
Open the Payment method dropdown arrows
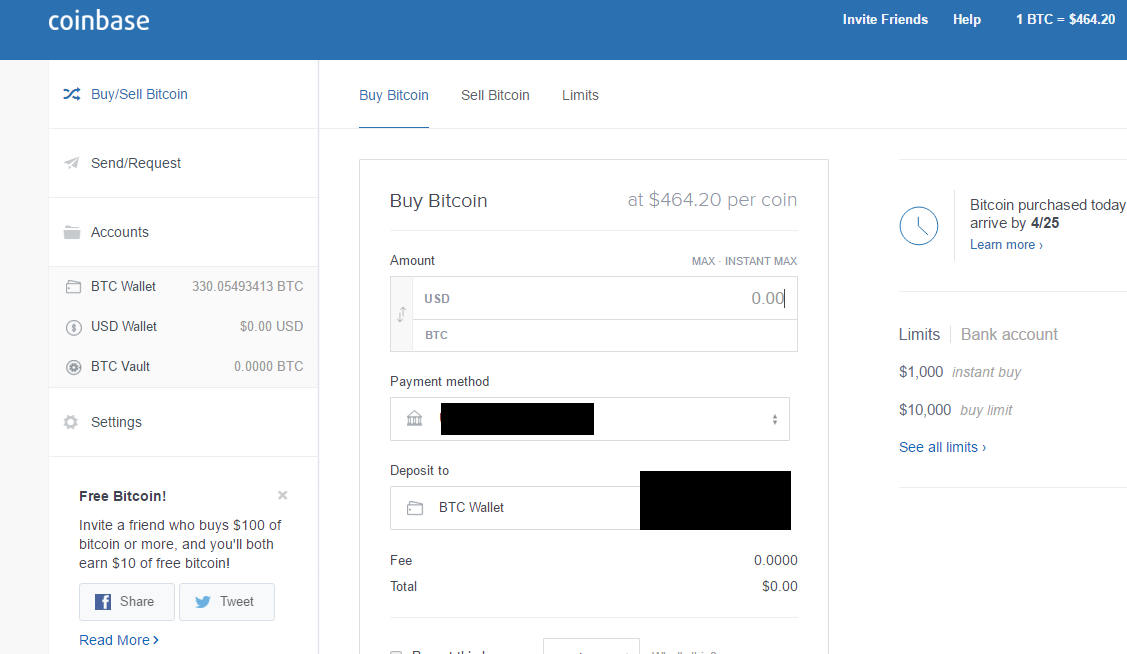click(x=775, y=419)
